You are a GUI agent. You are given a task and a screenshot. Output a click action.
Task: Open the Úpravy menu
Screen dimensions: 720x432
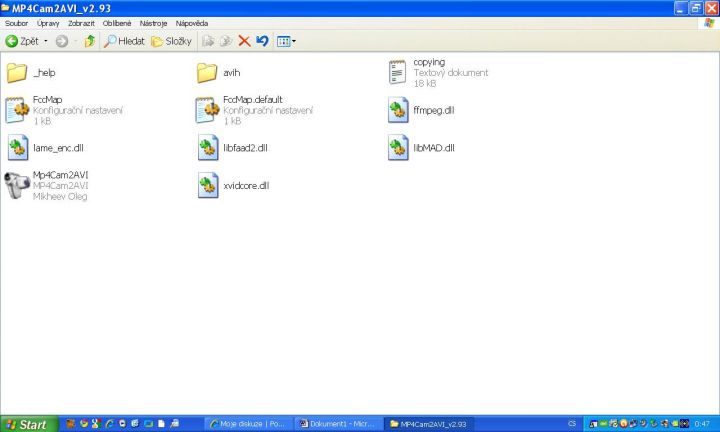(48, 23)
